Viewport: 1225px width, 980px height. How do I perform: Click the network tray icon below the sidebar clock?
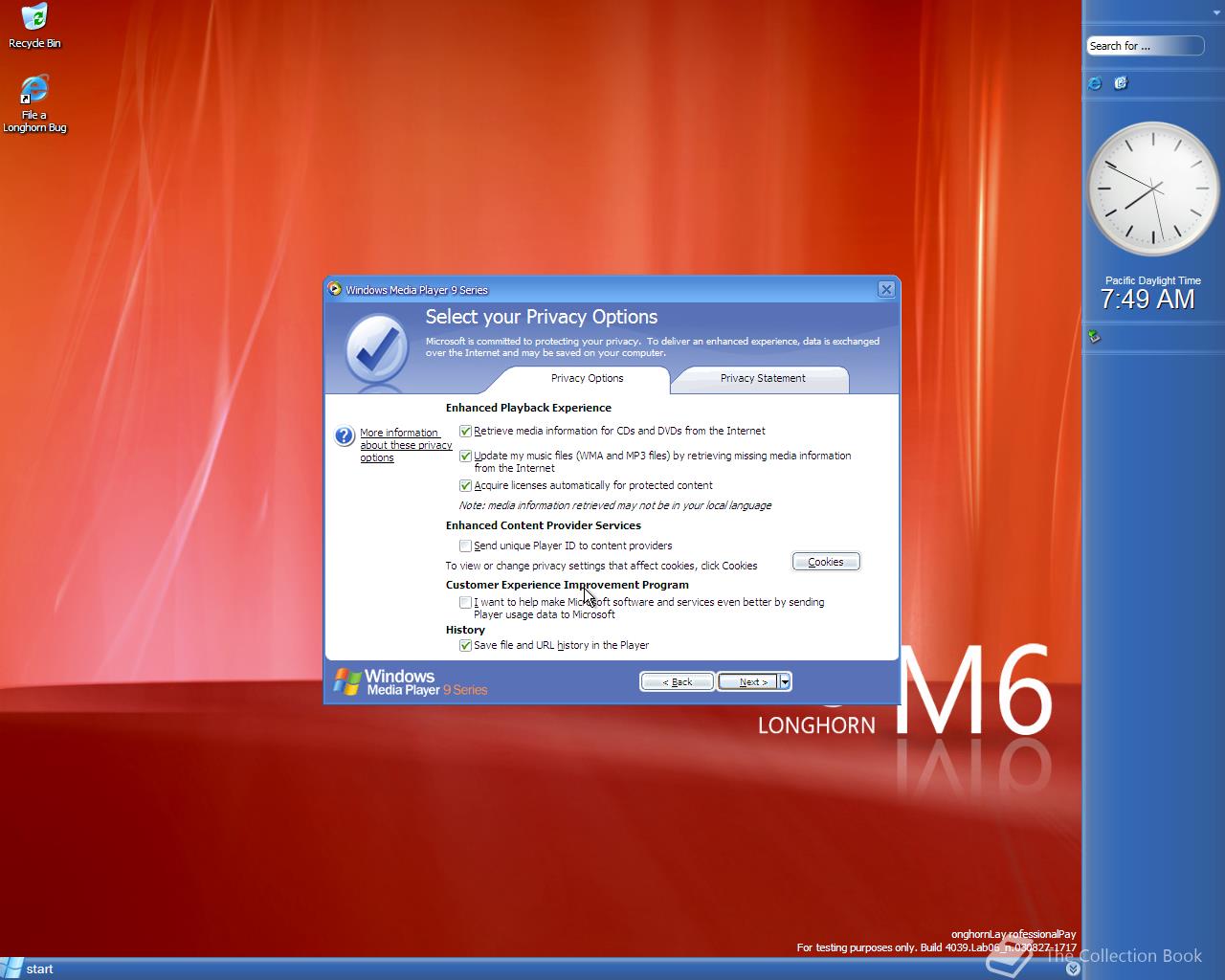pos(1094,336)
